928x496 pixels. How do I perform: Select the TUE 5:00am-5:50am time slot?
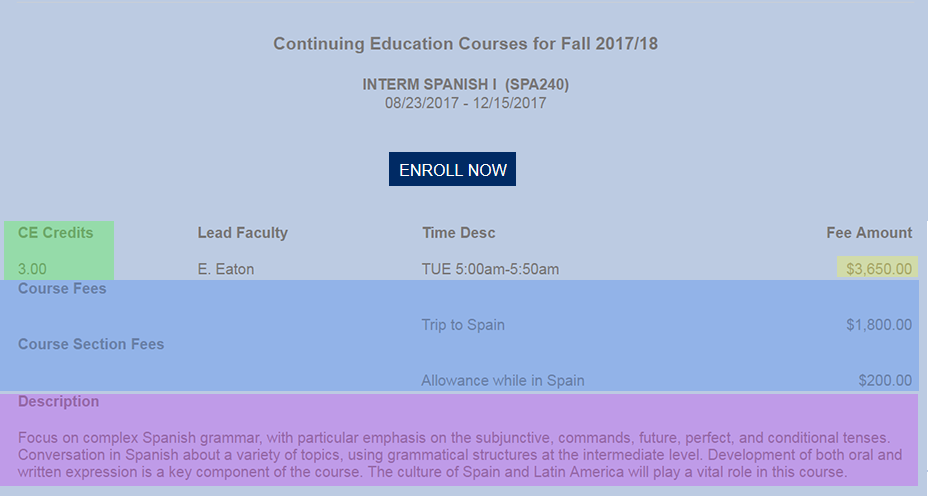(x=490, y=269)
